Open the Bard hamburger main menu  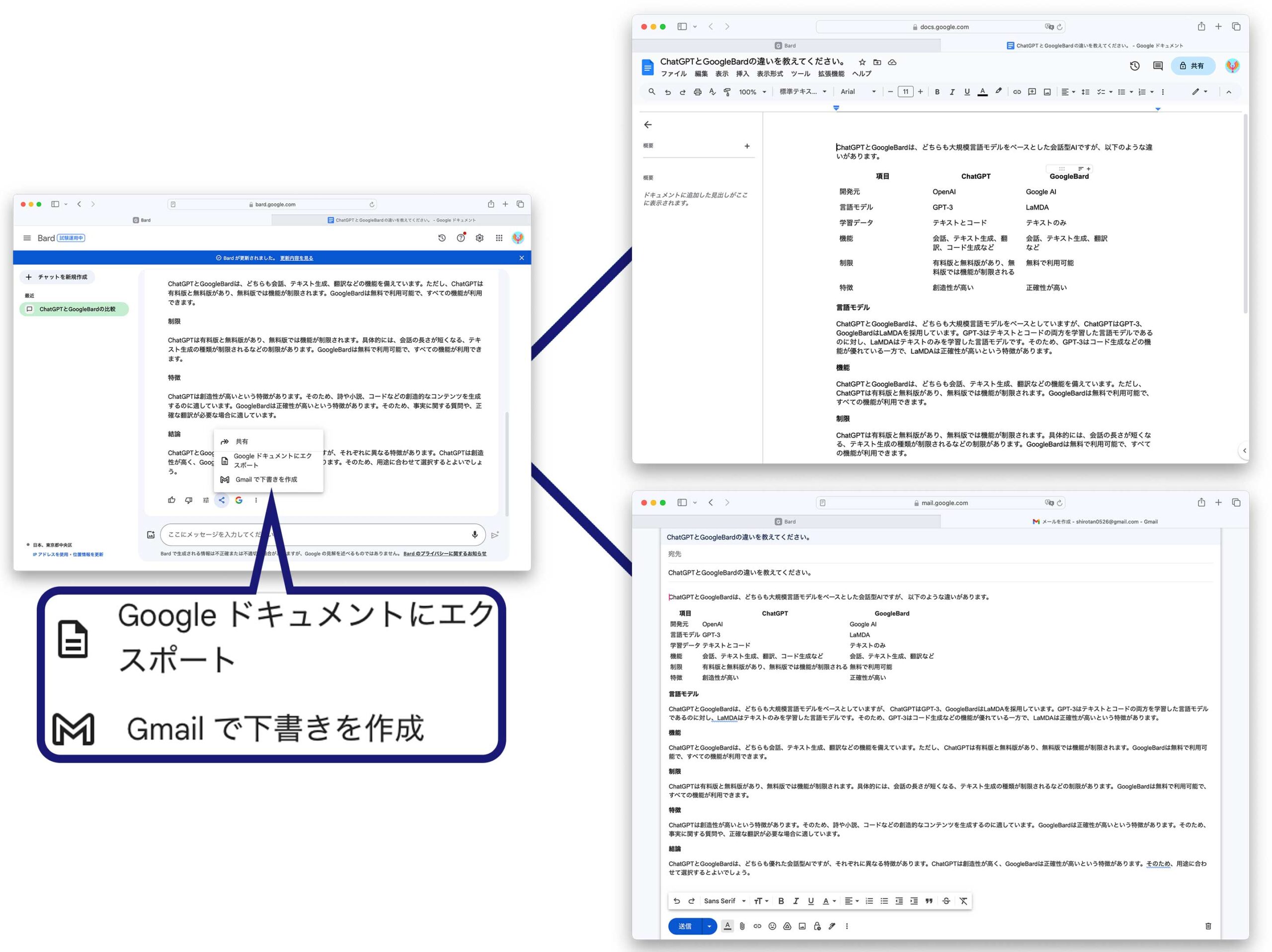(27, 238)
